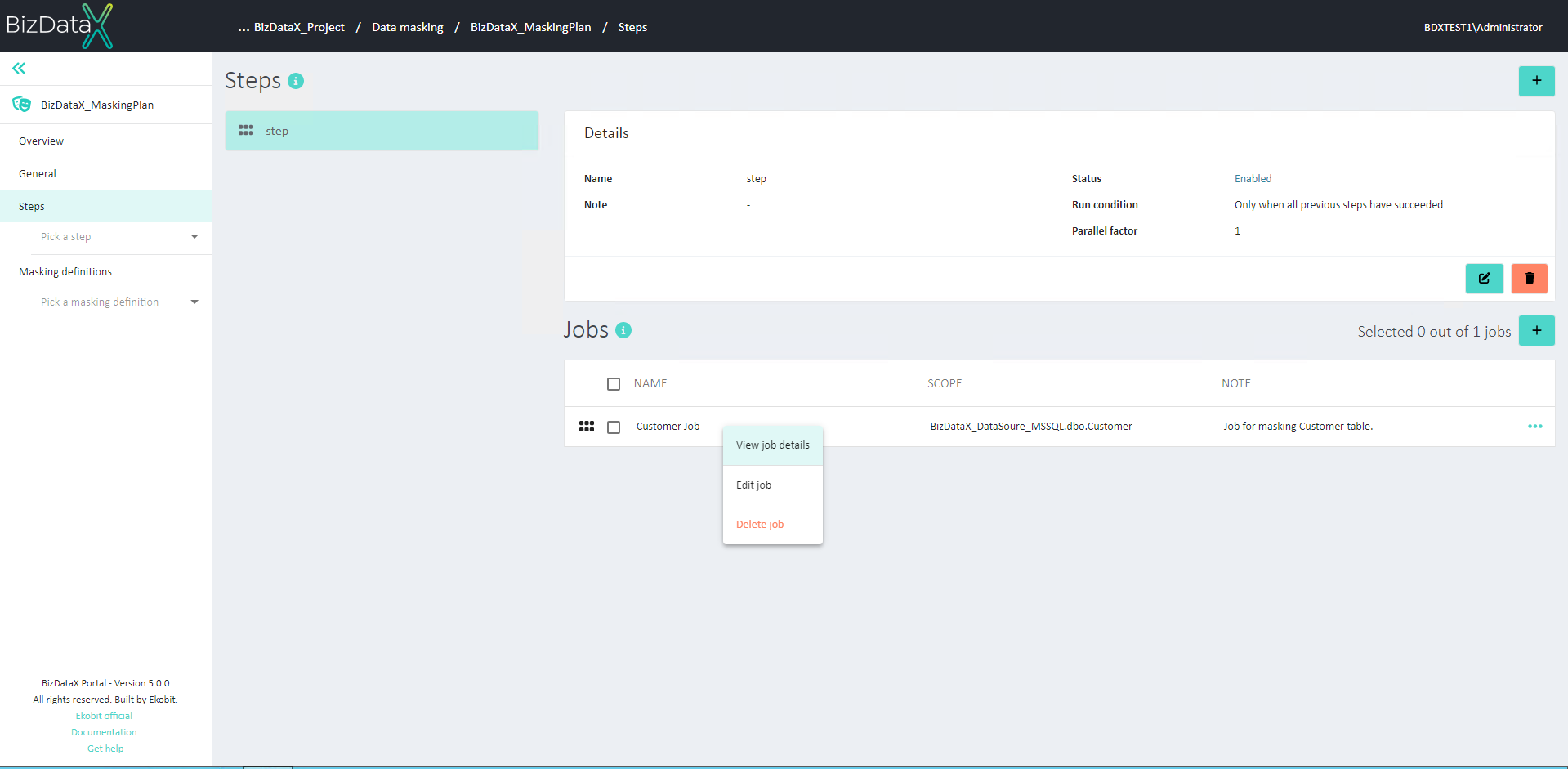Open the Ekobit official link

point(104,716)
